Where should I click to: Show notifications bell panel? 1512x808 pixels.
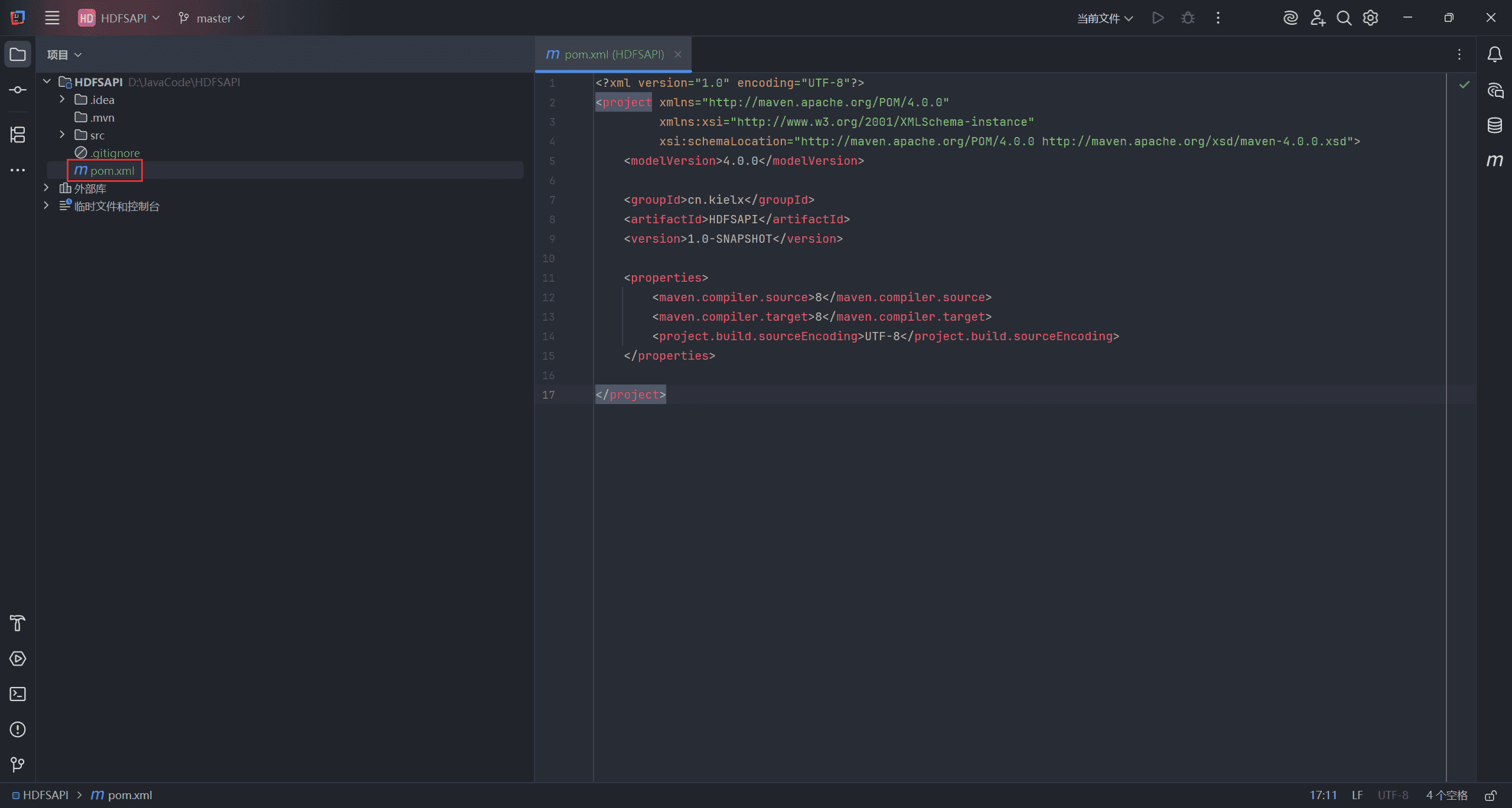pyautogui.click(x=1494, y=54)
